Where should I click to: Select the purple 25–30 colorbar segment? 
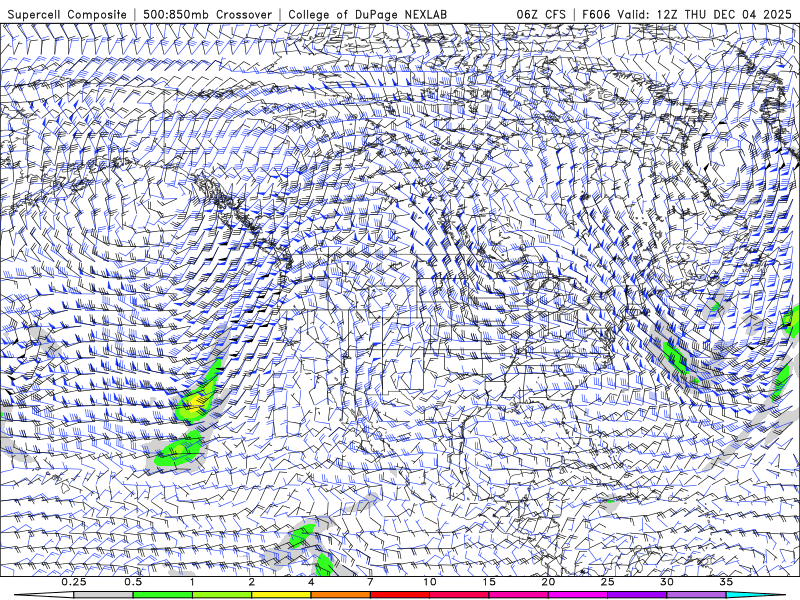click(637, 595)
